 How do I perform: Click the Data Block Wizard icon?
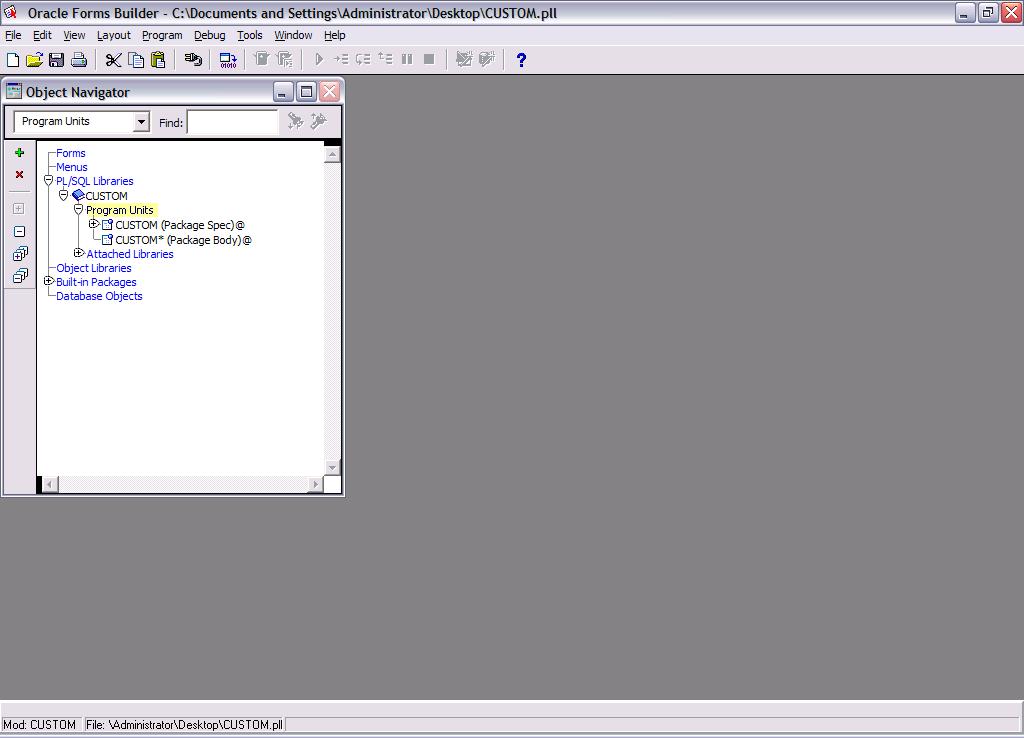(x=487, y=60)
